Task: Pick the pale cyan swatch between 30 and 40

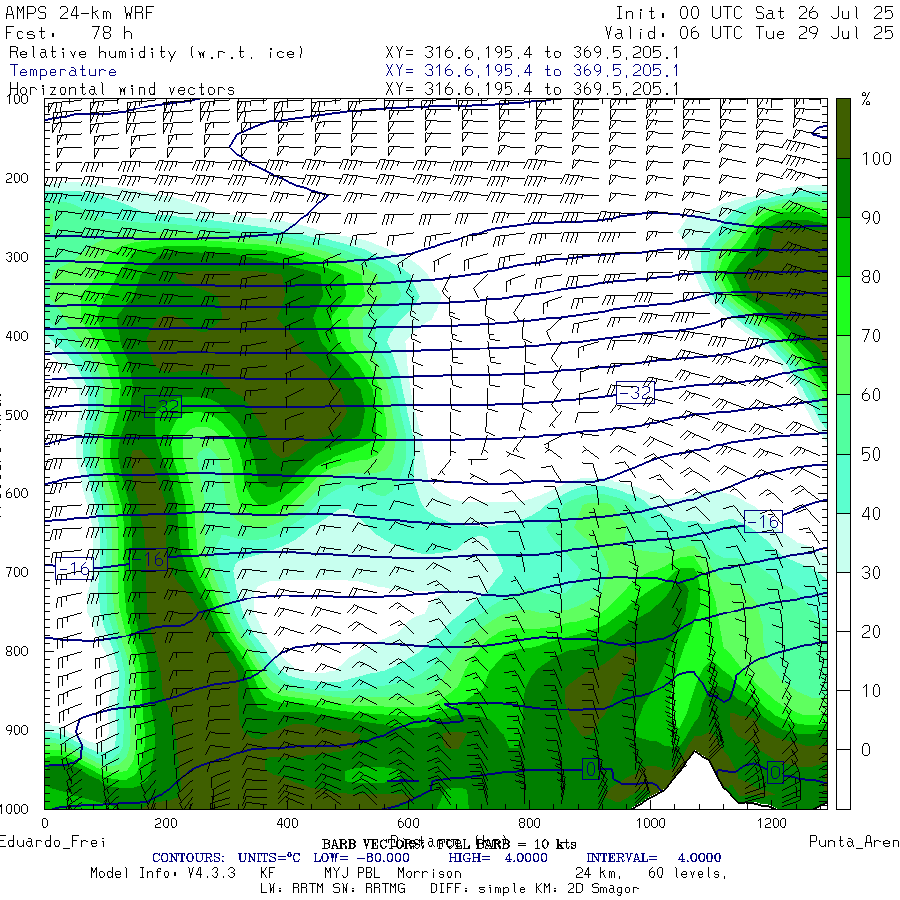Action: [x=843, y=542]
